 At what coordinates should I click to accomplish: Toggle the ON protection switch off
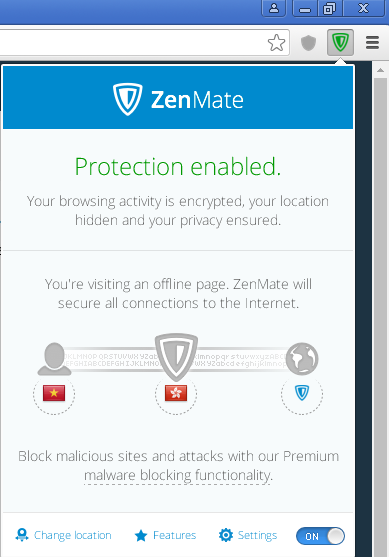pyautogui.click(x=320, y=536)
